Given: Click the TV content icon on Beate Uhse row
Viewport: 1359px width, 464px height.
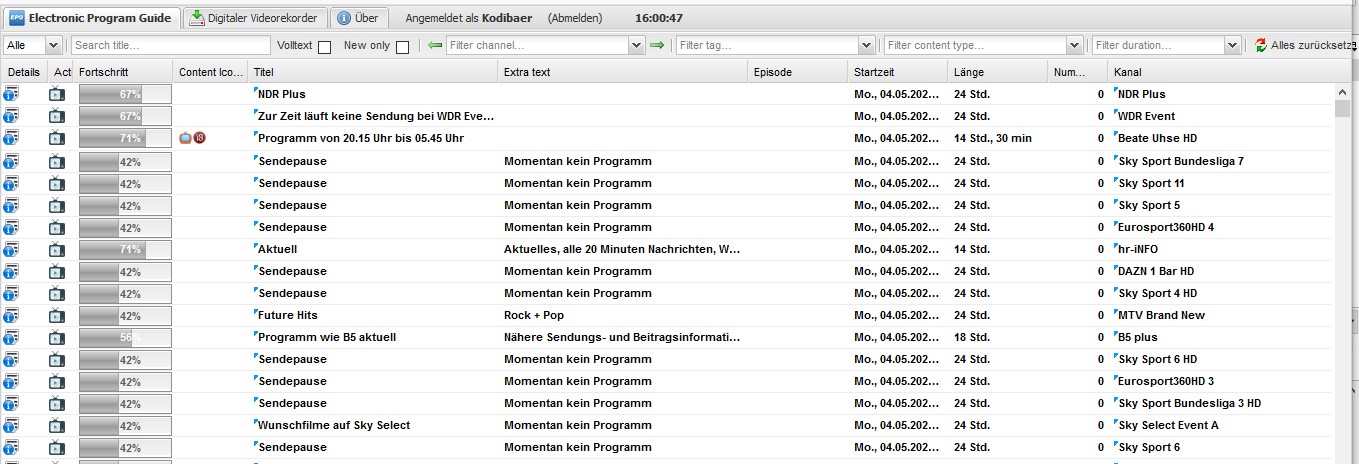Looking at the screenshot, I should (x=186, y=138).
